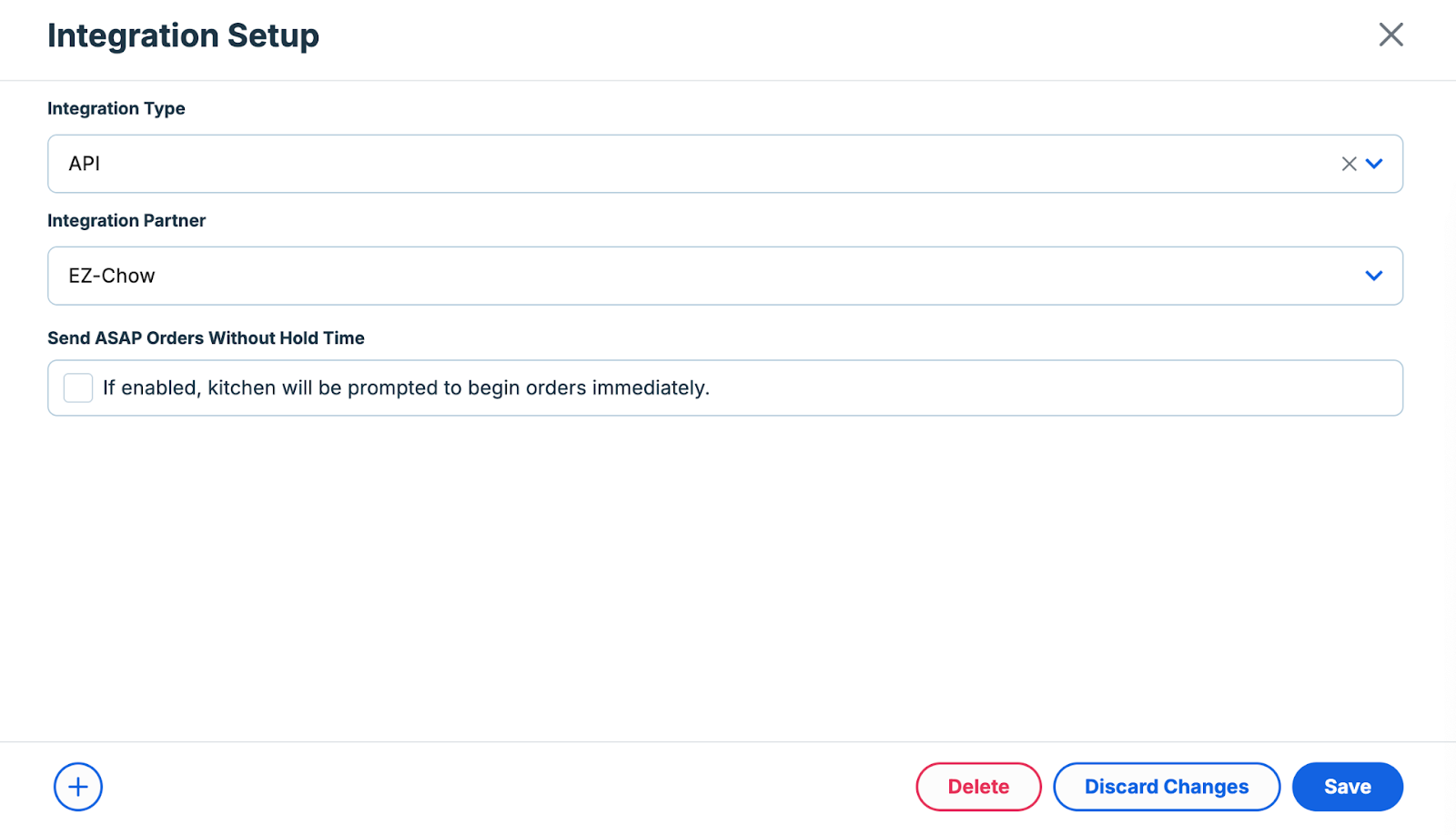Click the Discard Changes button
The height and width of the screenshot is (835, 1456).
1167,787
